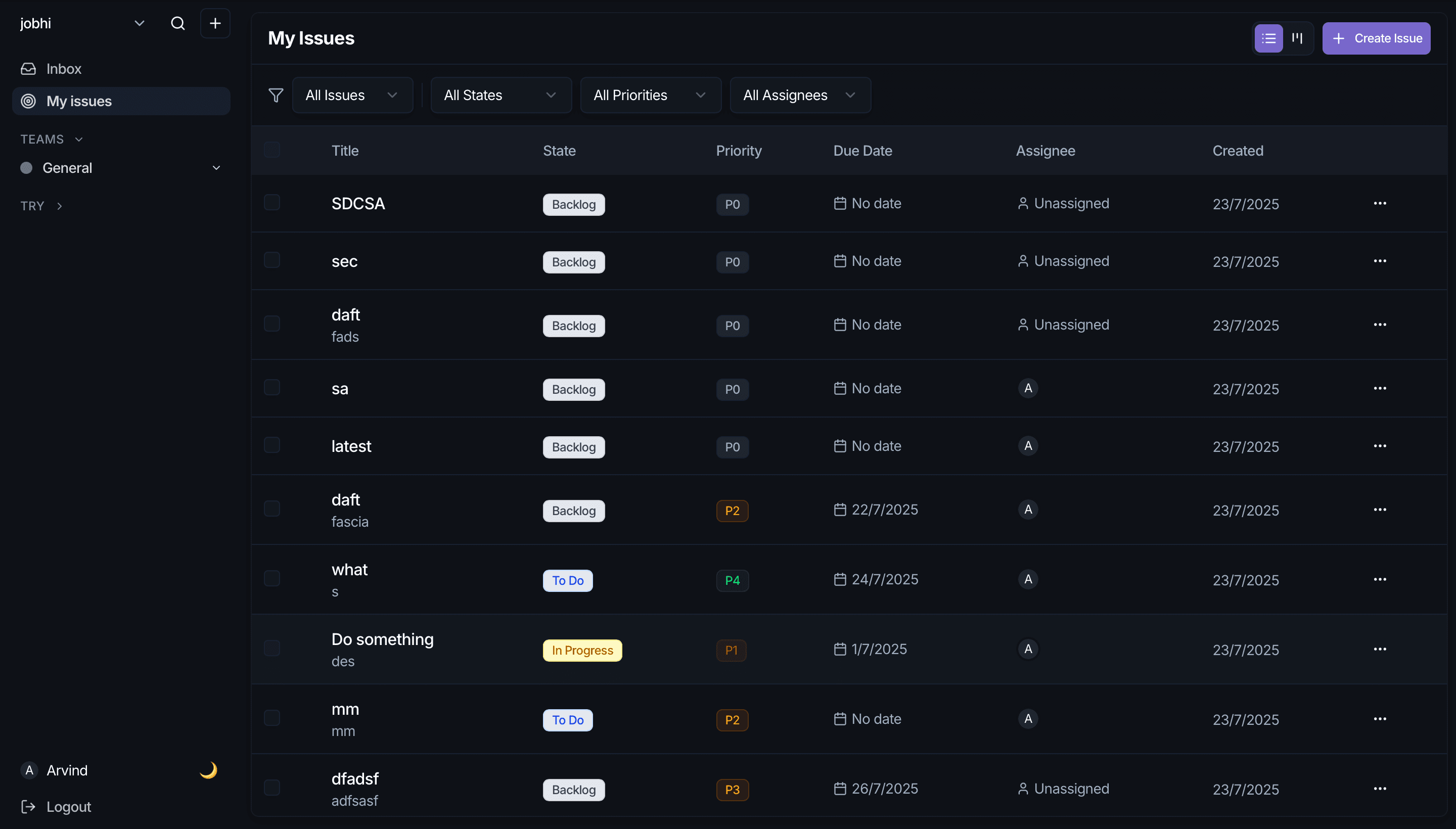Collapse the TEAMS section
The width and height of the screenshot is (1456, 829).
[x=79, y=139]
